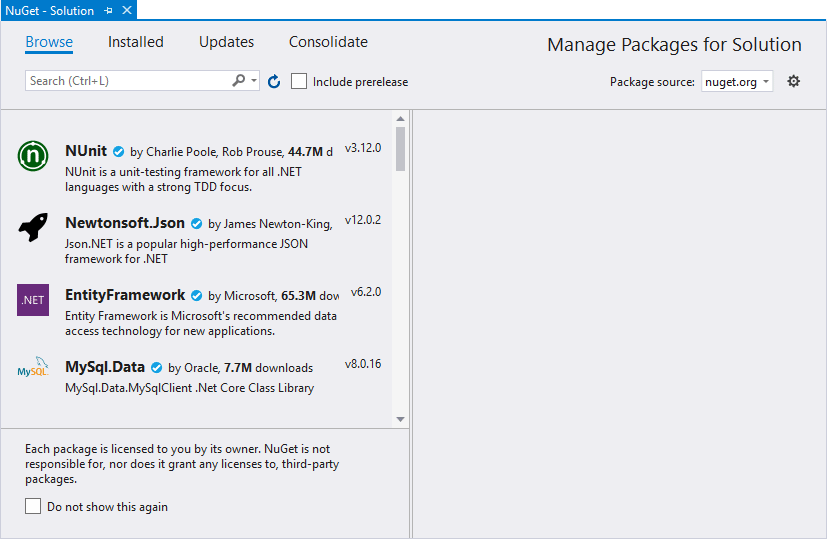Screen dimensions: 827x539
Task: Click the package list scroll down arrow
Action: (x=400, y=419)
